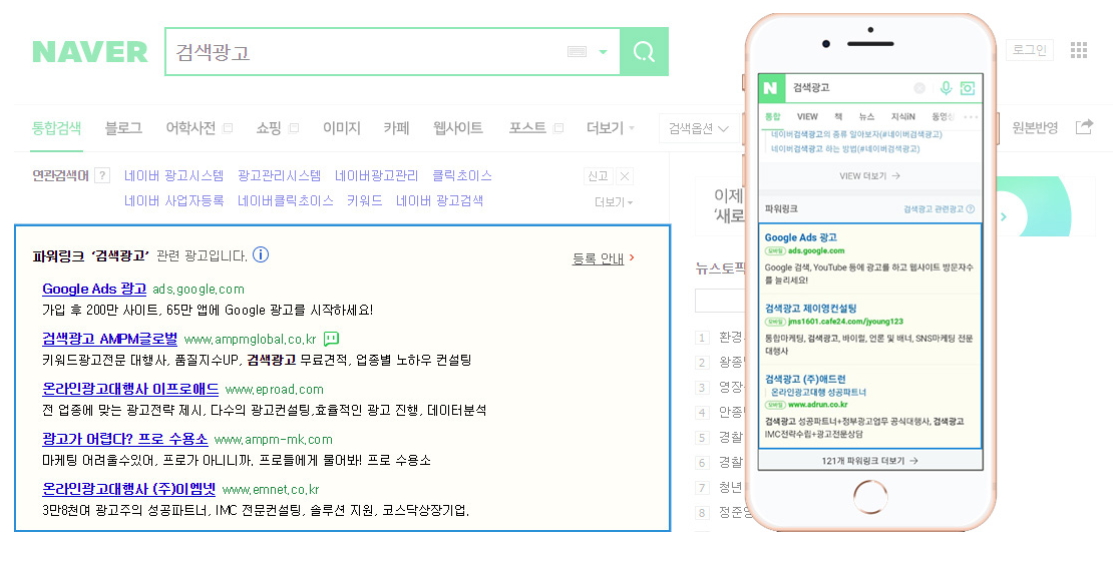Click the question mark beside 연관검색어
The width and height of the screenshot is (1113, 566).
[x=102, y=175]
